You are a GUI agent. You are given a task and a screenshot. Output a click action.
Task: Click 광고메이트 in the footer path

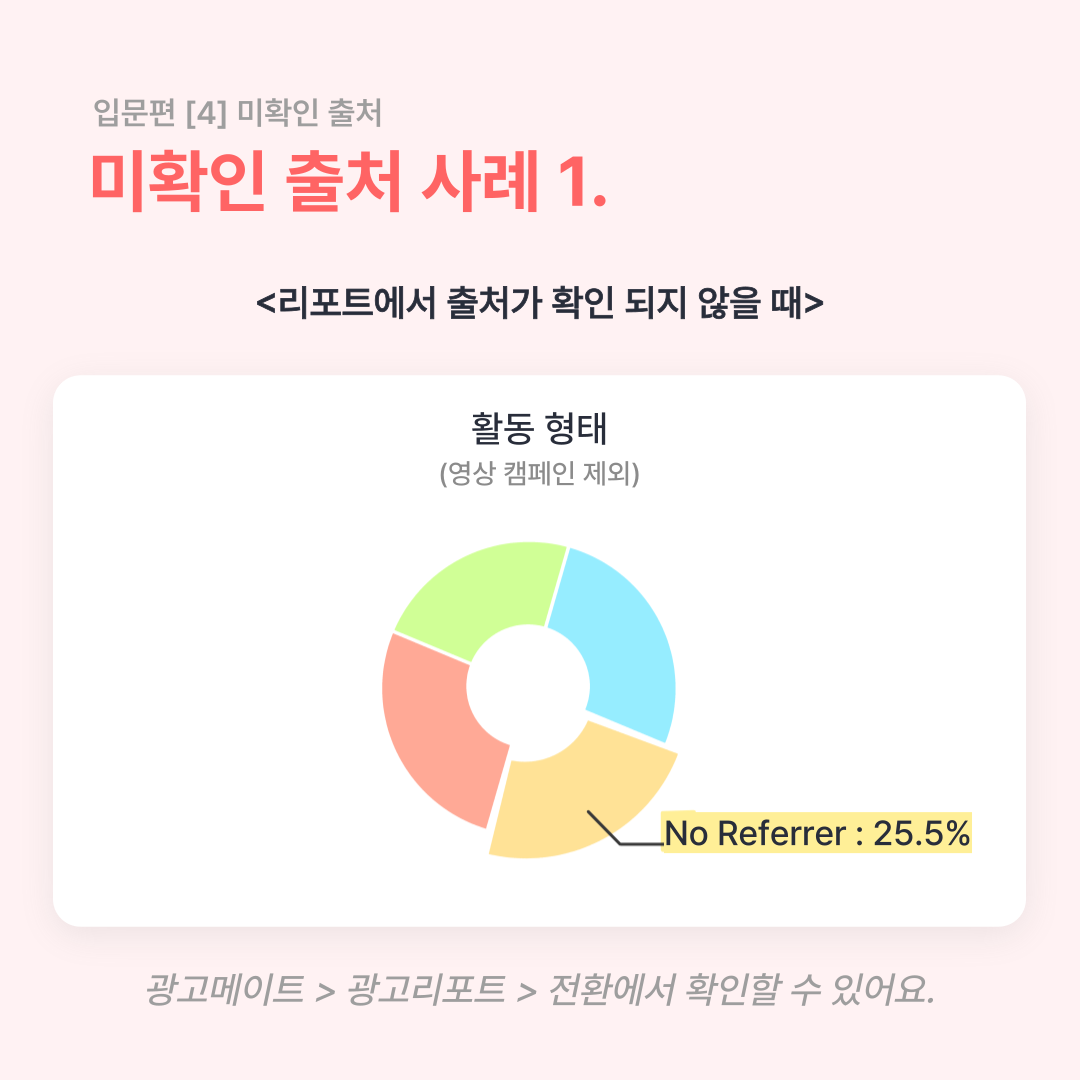point(225,990)
